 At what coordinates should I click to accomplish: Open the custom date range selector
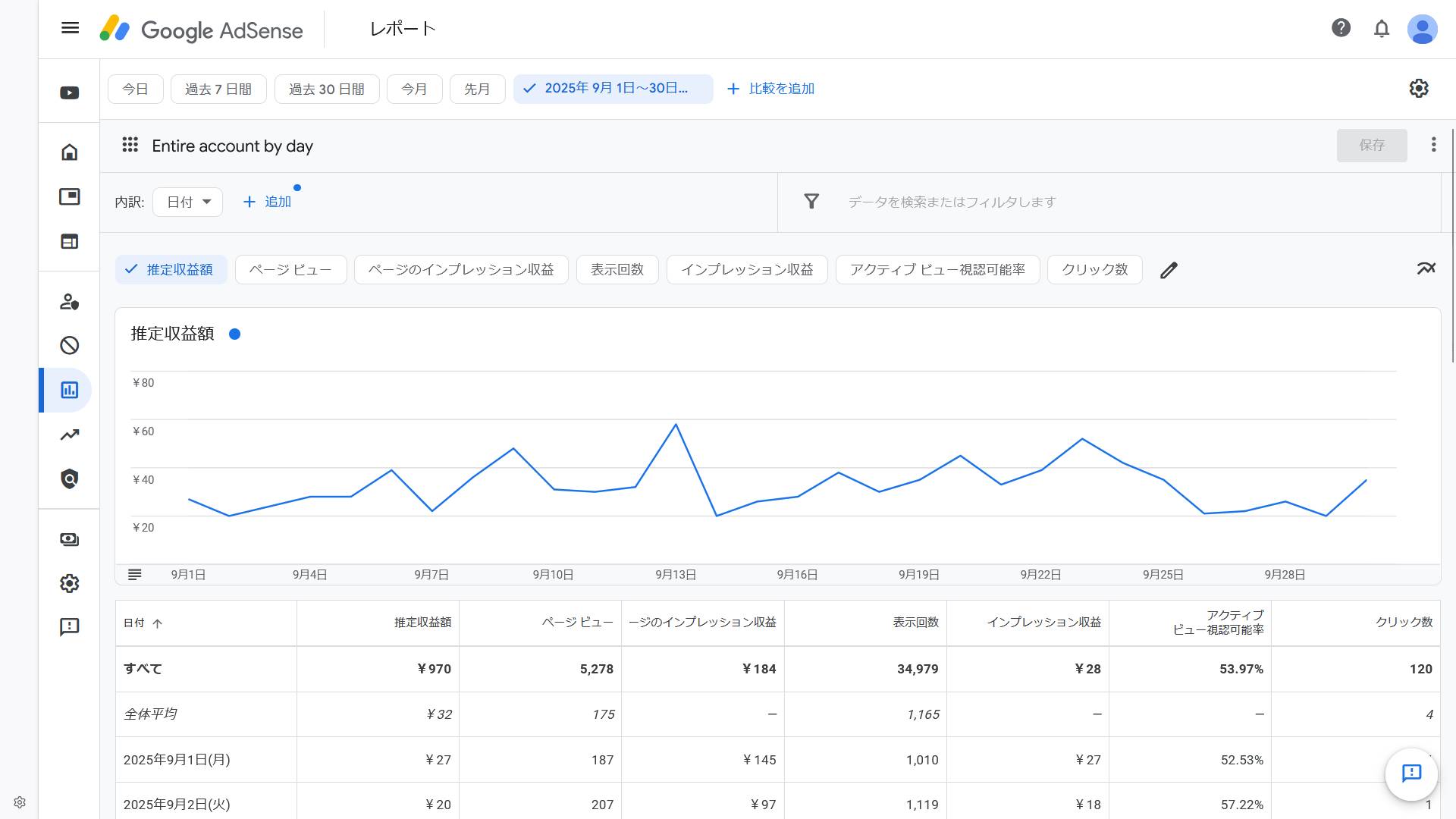[x=613, y=89]
